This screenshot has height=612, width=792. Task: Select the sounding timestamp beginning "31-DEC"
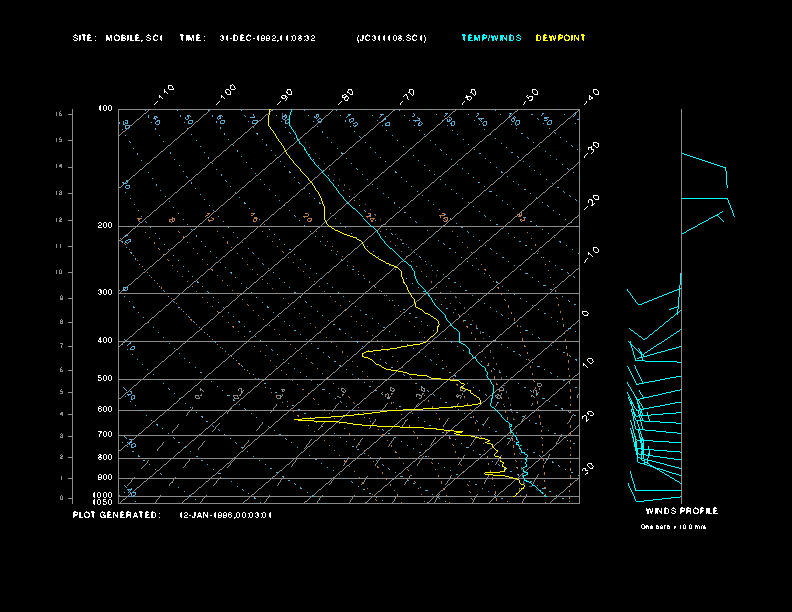click(x=267, y=38)
